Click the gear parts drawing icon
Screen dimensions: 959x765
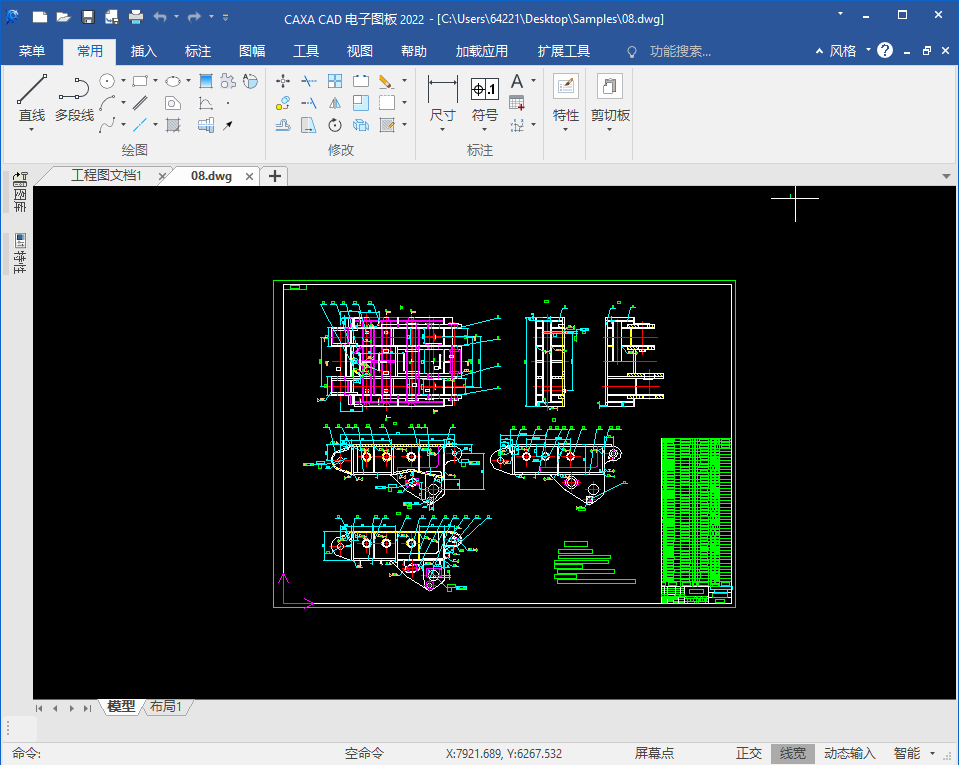[228, 81]
